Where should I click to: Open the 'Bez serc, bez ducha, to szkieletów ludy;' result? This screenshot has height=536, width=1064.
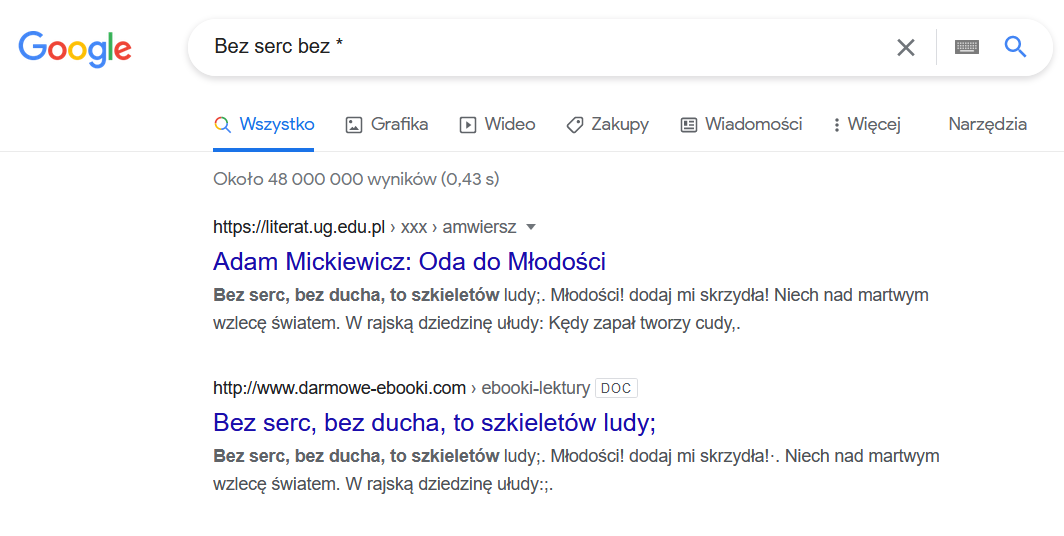click(x=434, y=423)
